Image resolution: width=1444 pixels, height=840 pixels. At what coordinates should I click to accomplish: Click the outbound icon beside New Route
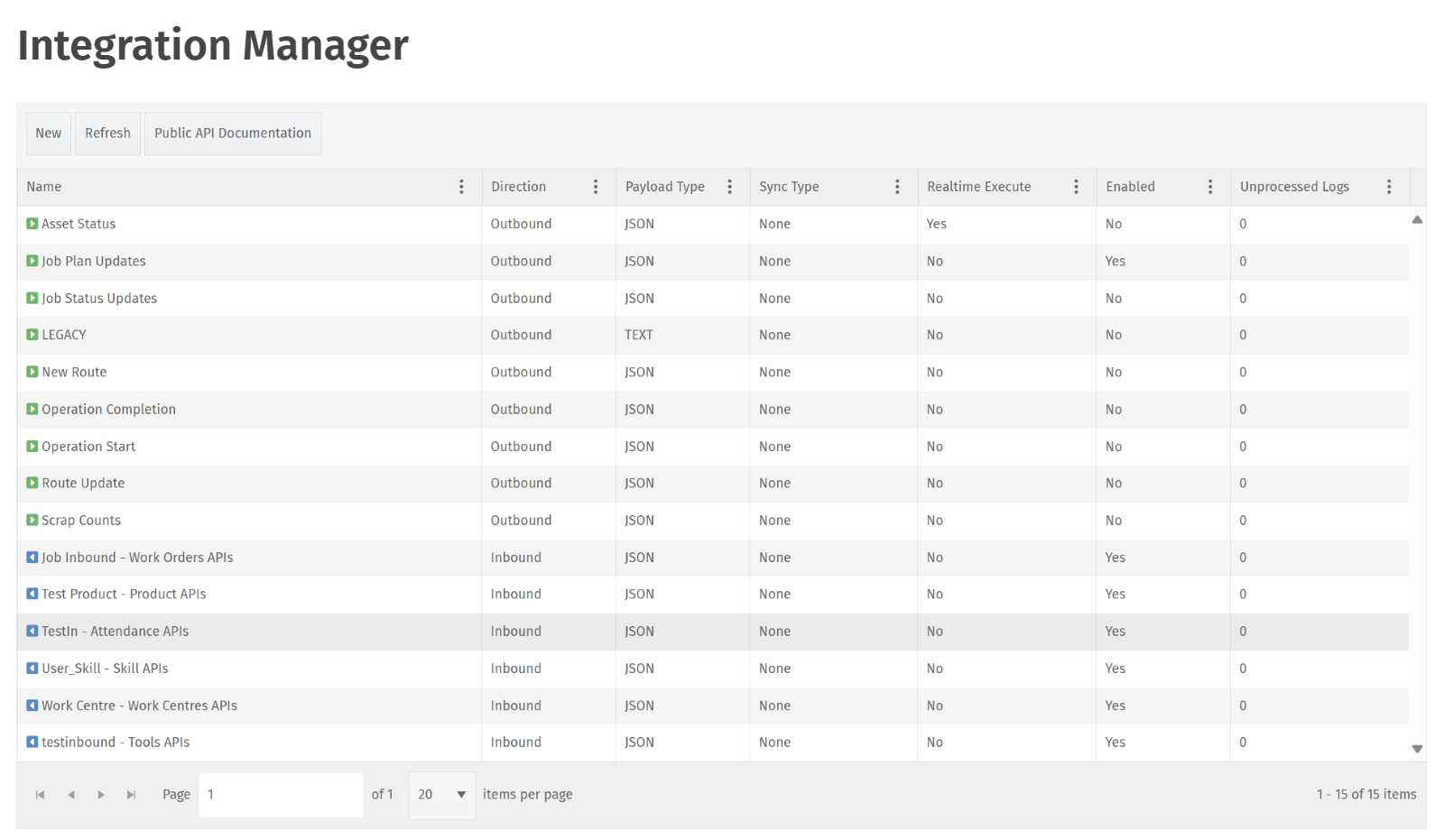pos(32,372)
